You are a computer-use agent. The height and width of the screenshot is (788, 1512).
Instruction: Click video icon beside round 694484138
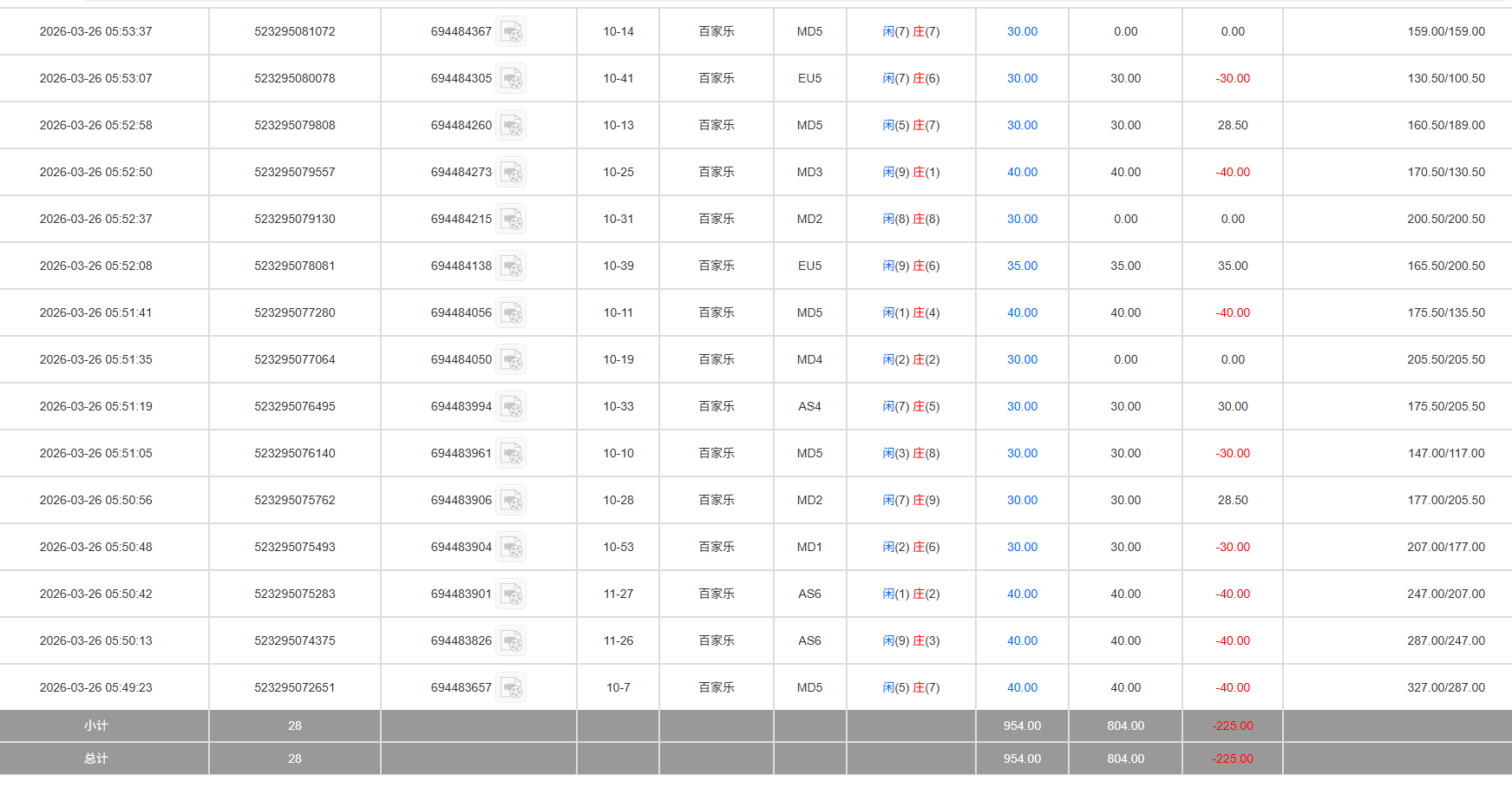tap(511, 266)
